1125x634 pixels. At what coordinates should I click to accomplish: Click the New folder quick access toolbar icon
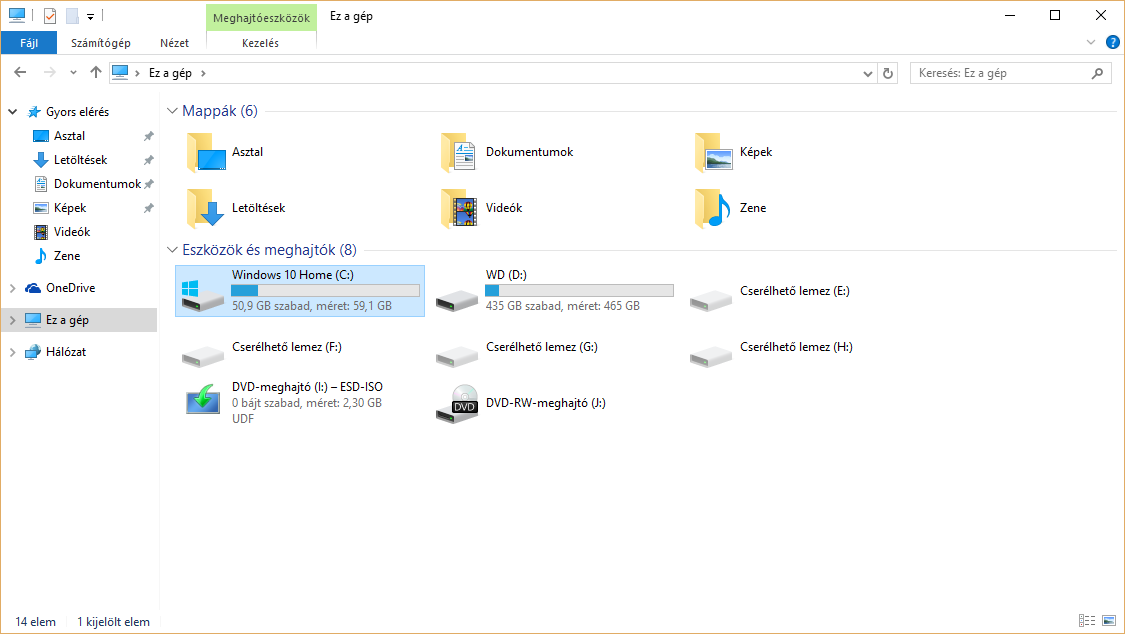pyautogui.click(x=72, y=15)
